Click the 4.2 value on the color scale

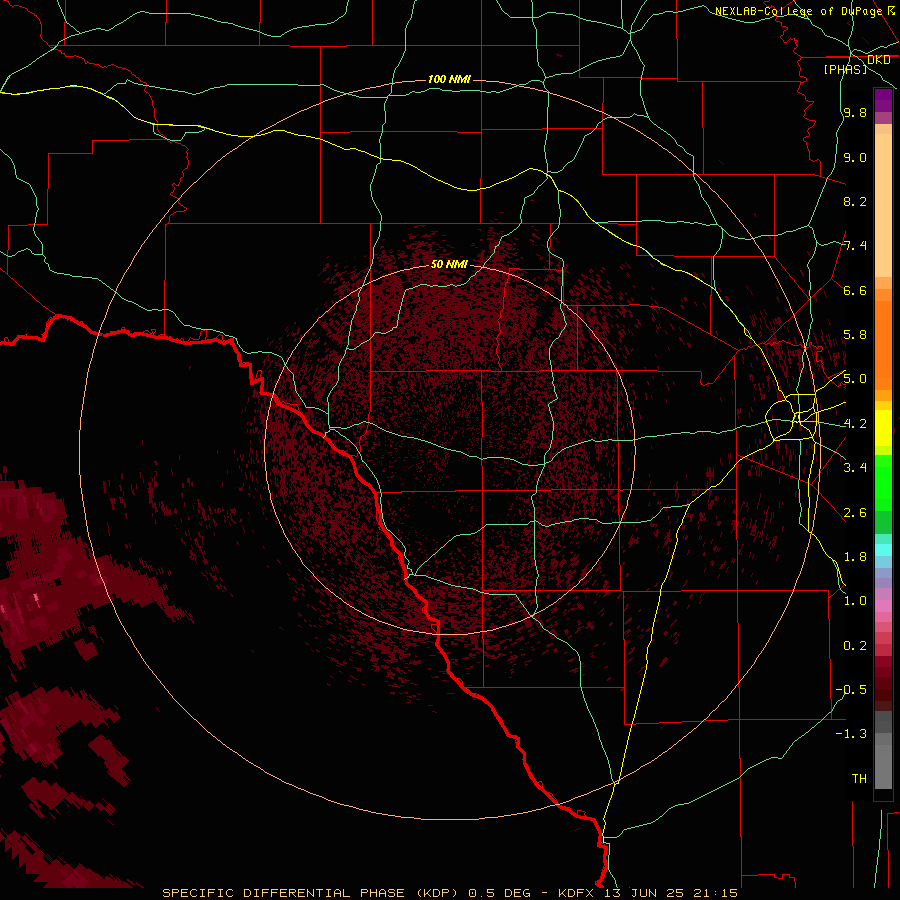click(855, 424)
